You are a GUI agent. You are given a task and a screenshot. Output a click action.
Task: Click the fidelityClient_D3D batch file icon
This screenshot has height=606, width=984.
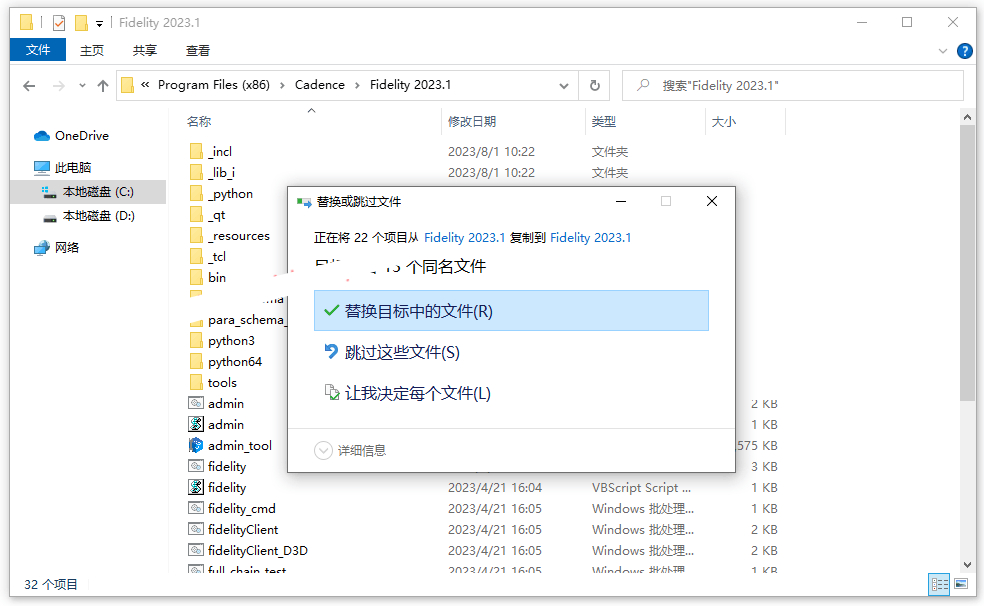196,551
